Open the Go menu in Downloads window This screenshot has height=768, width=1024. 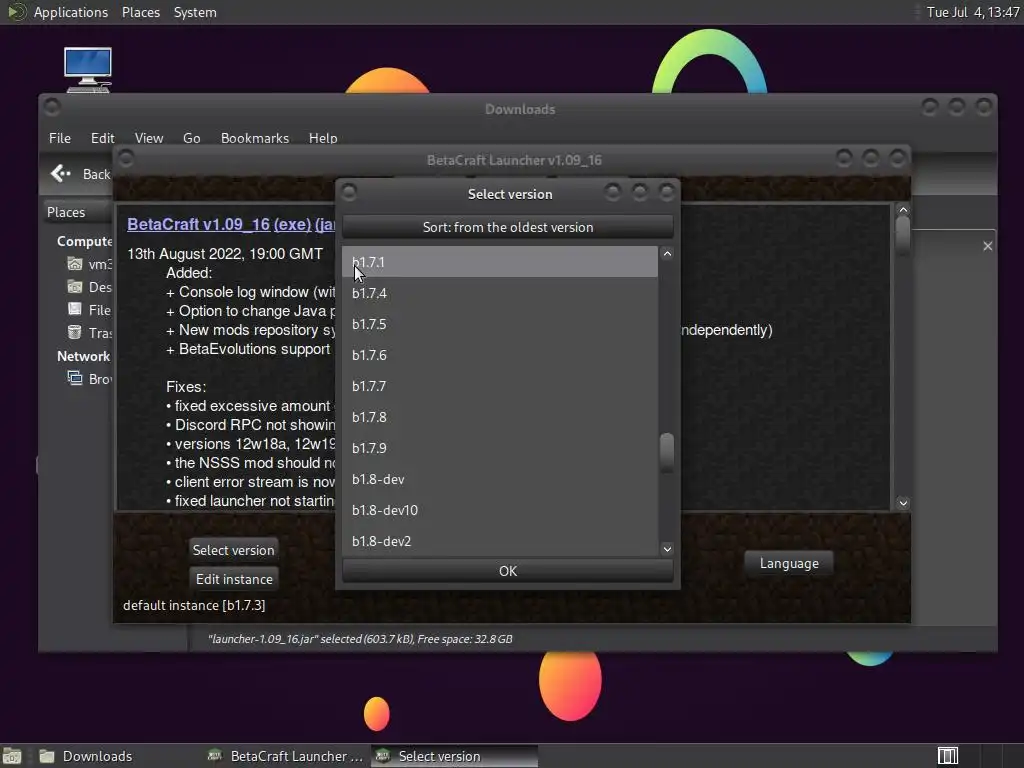pyautogui.click(x=191, y=138)
